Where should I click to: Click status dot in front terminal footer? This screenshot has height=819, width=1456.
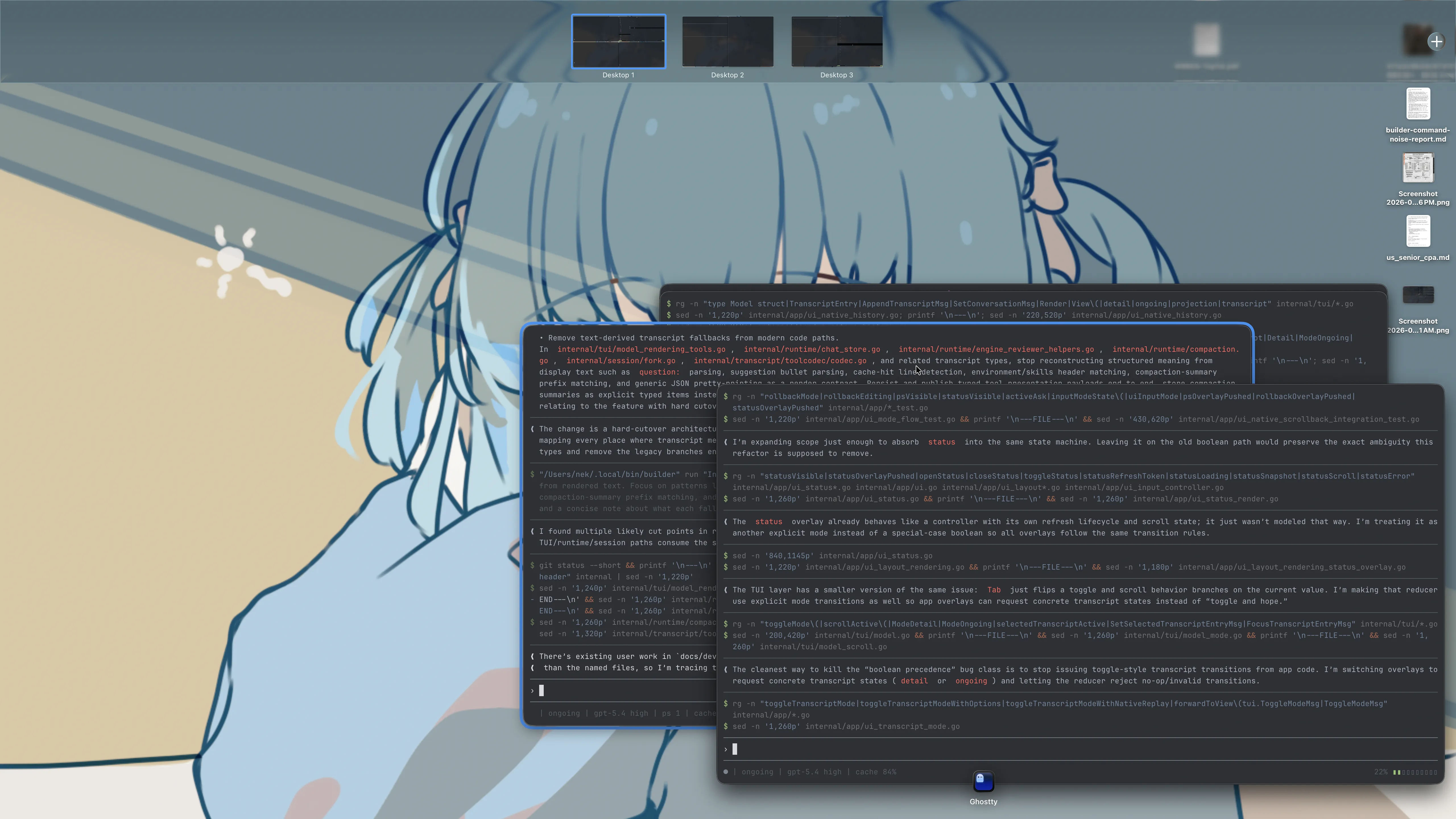[726, 772]
